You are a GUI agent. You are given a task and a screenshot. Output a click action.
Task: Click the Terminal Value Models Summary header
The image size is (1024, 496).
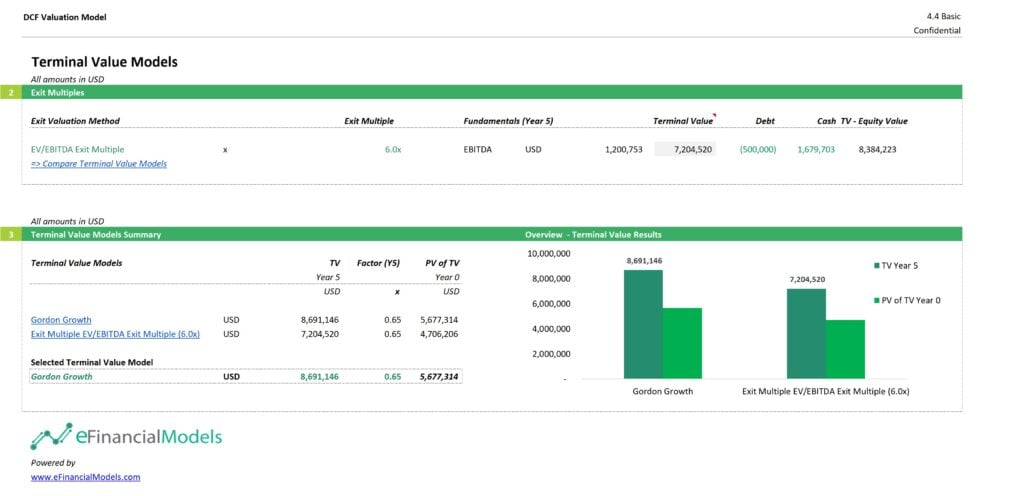click(95, 234)
